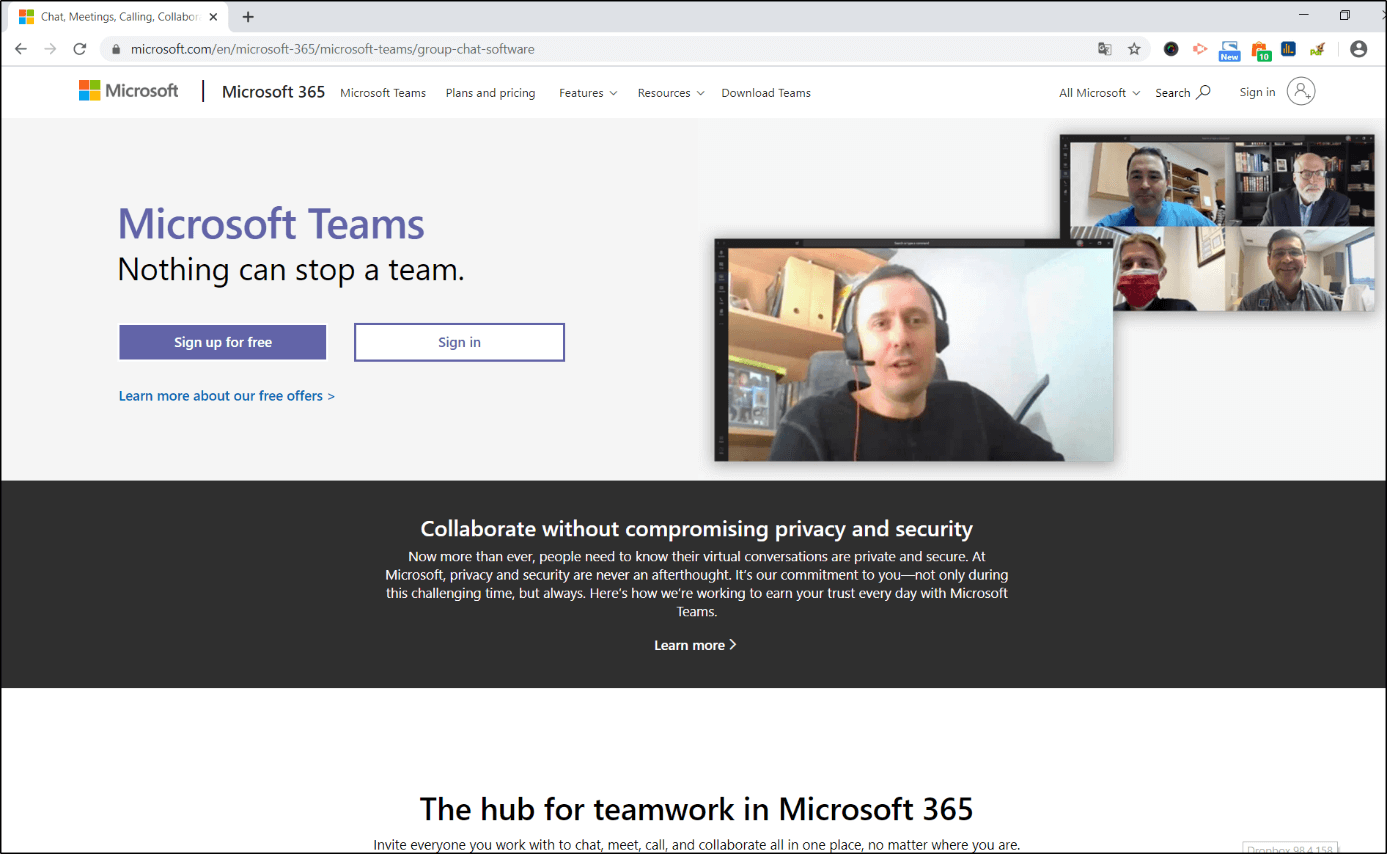
Task: Open a new browser tab
Action: coord(248,17)
